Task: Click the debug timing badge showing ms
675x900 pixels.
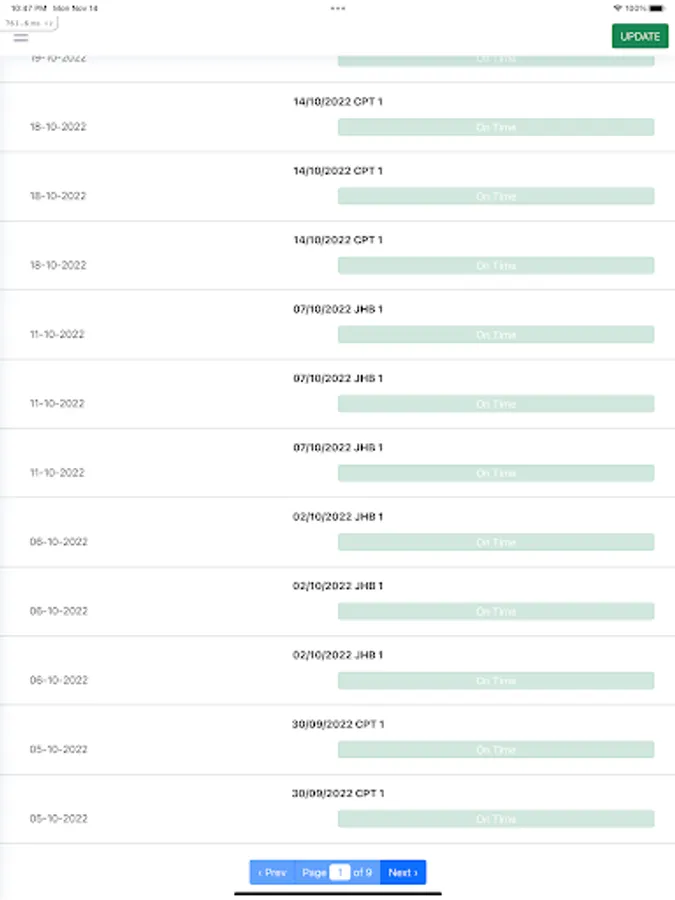Action: point(29,23)
